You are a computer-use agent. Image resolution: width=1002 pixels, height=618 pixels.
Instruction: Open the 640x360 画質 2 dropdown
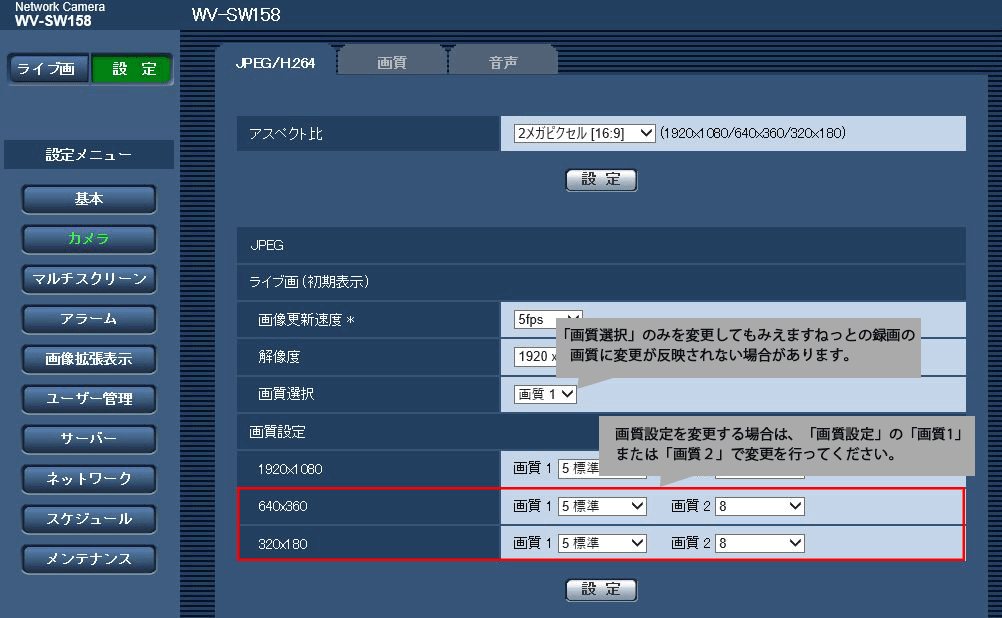pyautogui.click(x=760, y=506)
